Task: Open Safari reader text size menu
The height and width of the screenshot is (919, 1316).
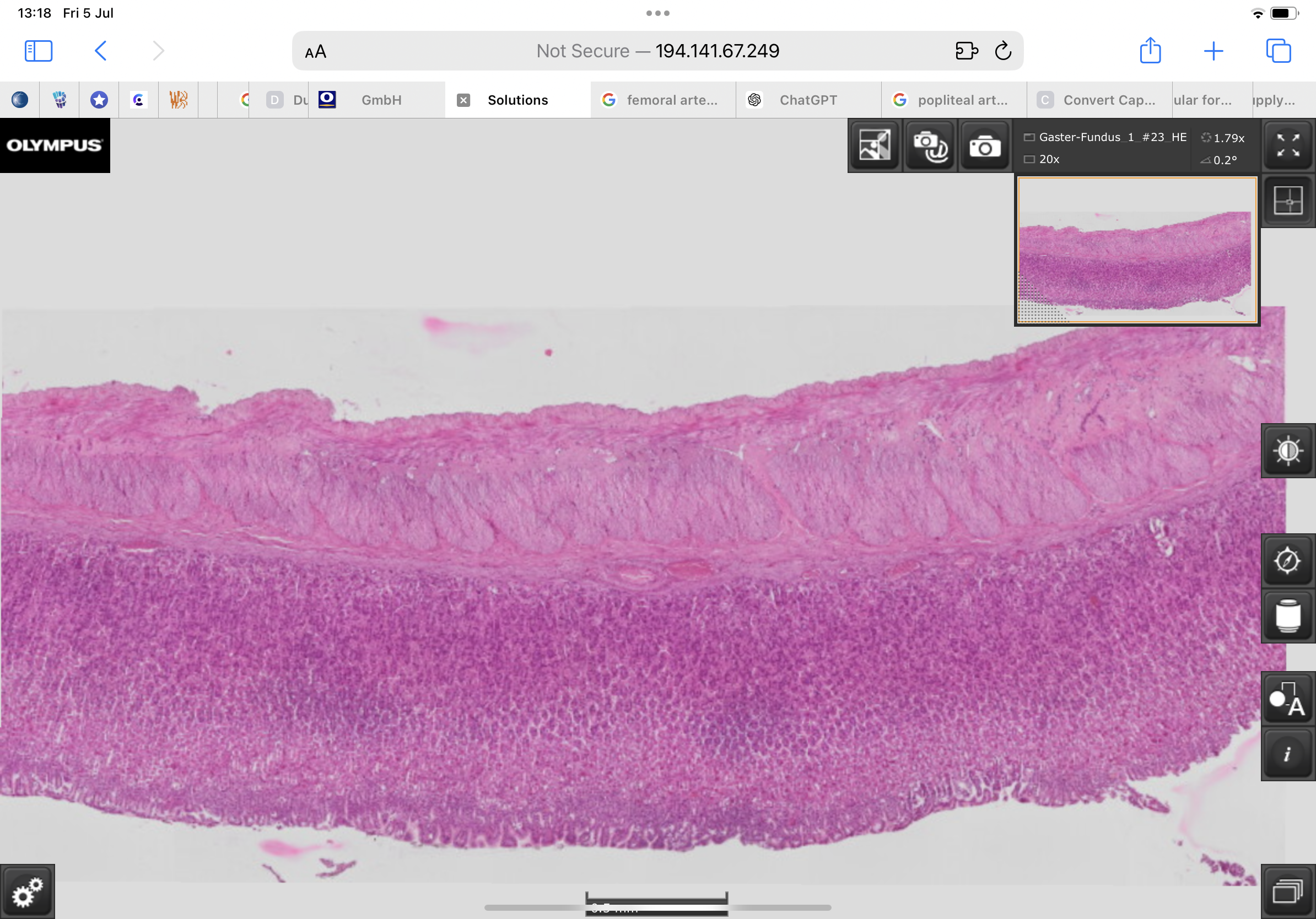Action: point(316,52)
